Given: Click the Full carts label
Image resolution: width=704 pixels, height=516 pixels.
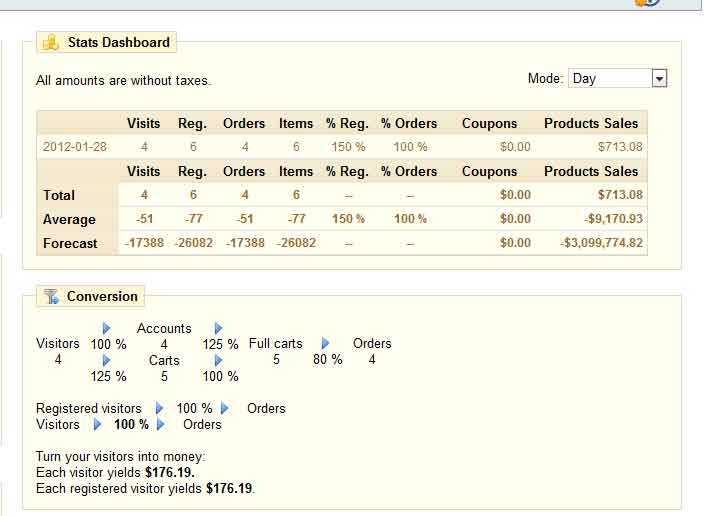Looking at the screenshot, I should tap(276, 344).
